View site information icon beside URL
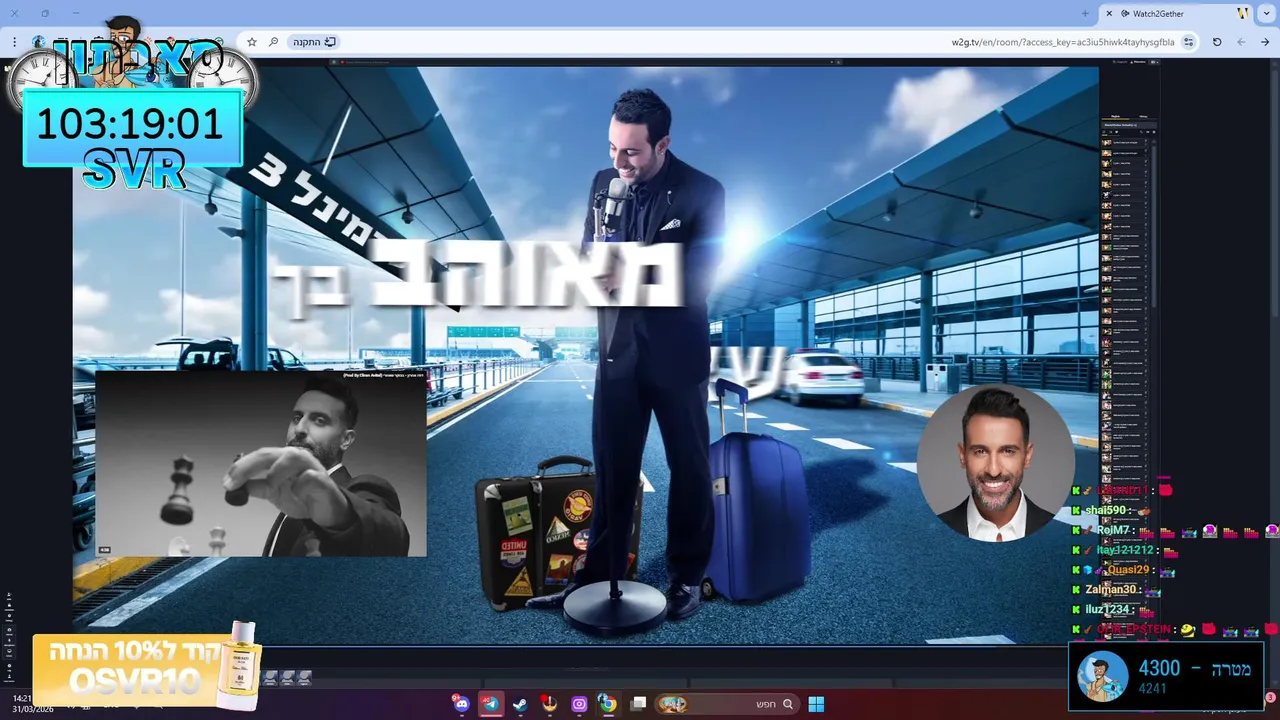This screenshot has width=1280, height=720. pos(1188,42)
